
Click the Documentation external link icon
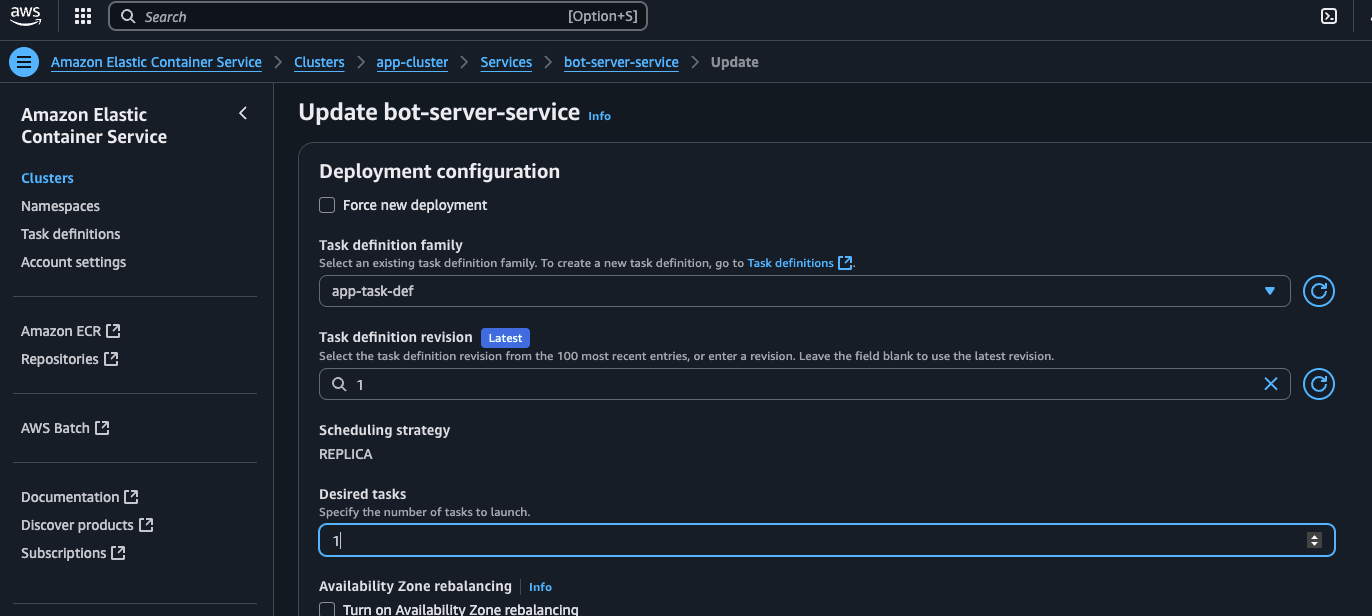coord(131,497)
